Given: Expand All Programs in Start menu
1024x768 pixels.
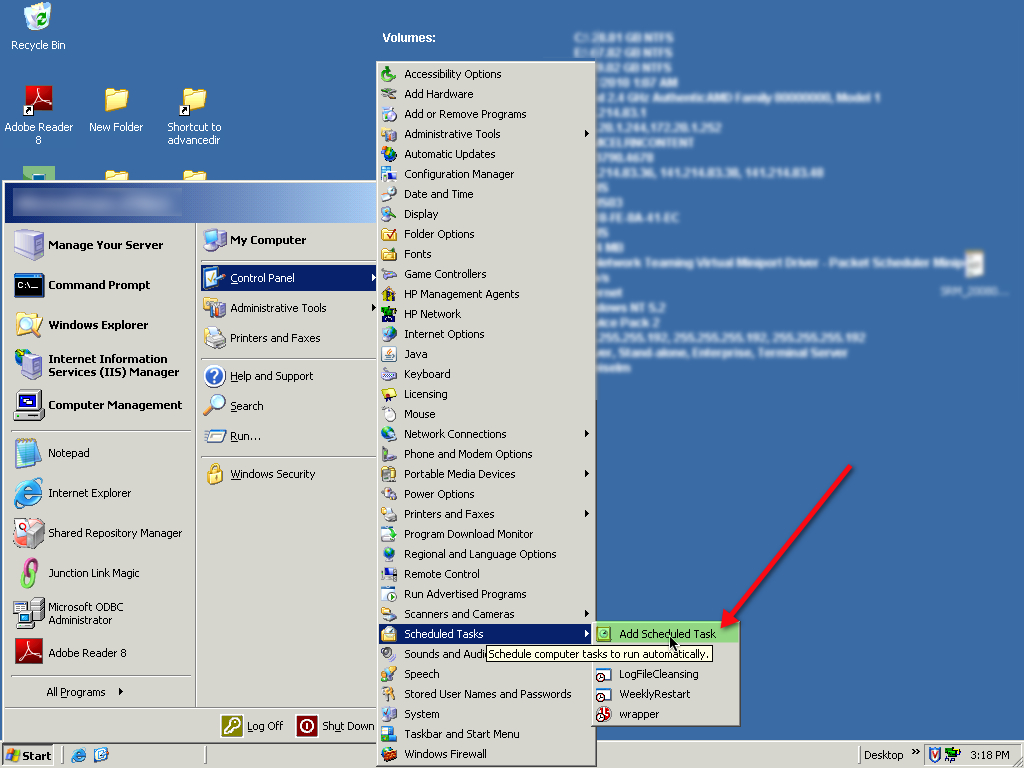Looking at the screenshot, I should pyautogui.click(x=85, y=692).
